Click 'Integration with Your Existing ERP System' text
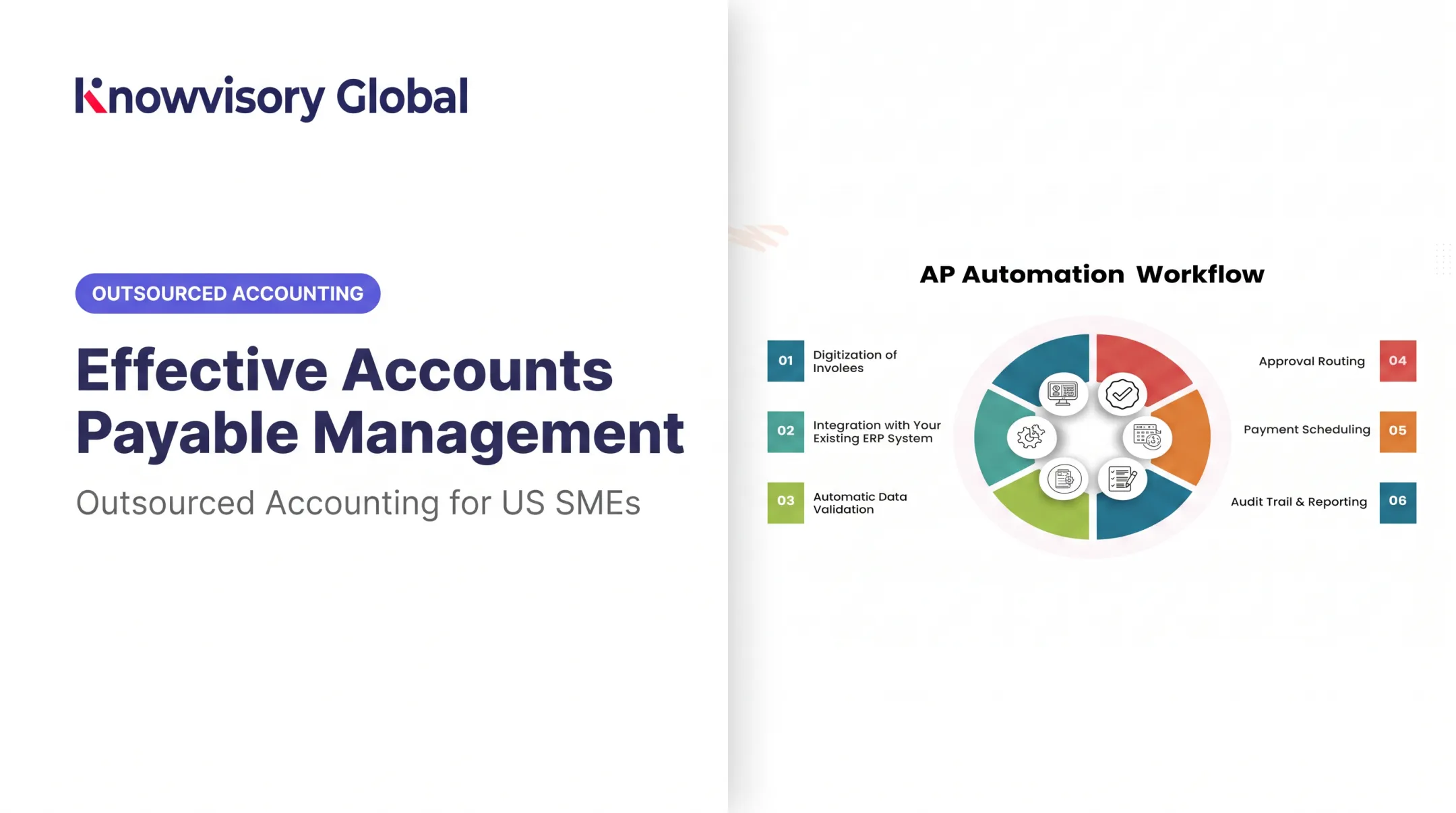Screen dimensions: 1456x813 tap(877, 431)
